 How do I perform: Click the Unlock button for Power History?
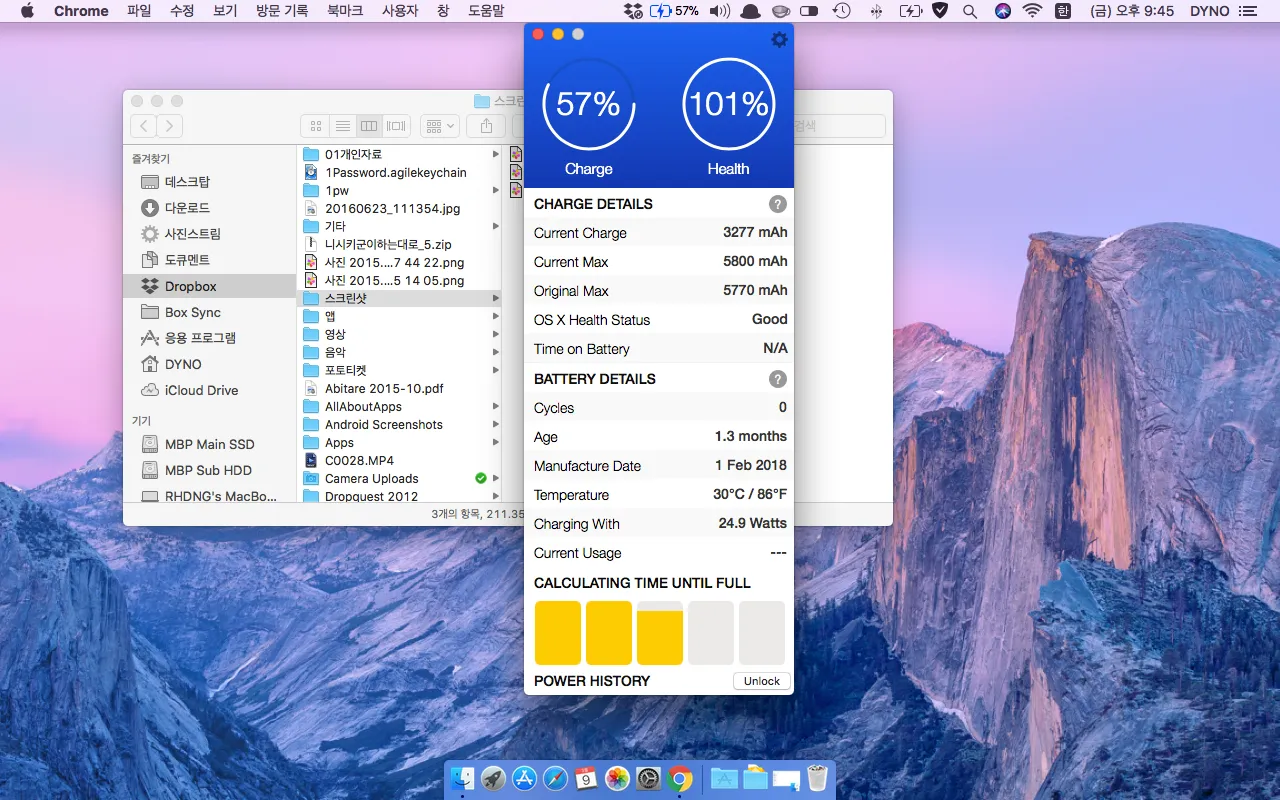761,681
